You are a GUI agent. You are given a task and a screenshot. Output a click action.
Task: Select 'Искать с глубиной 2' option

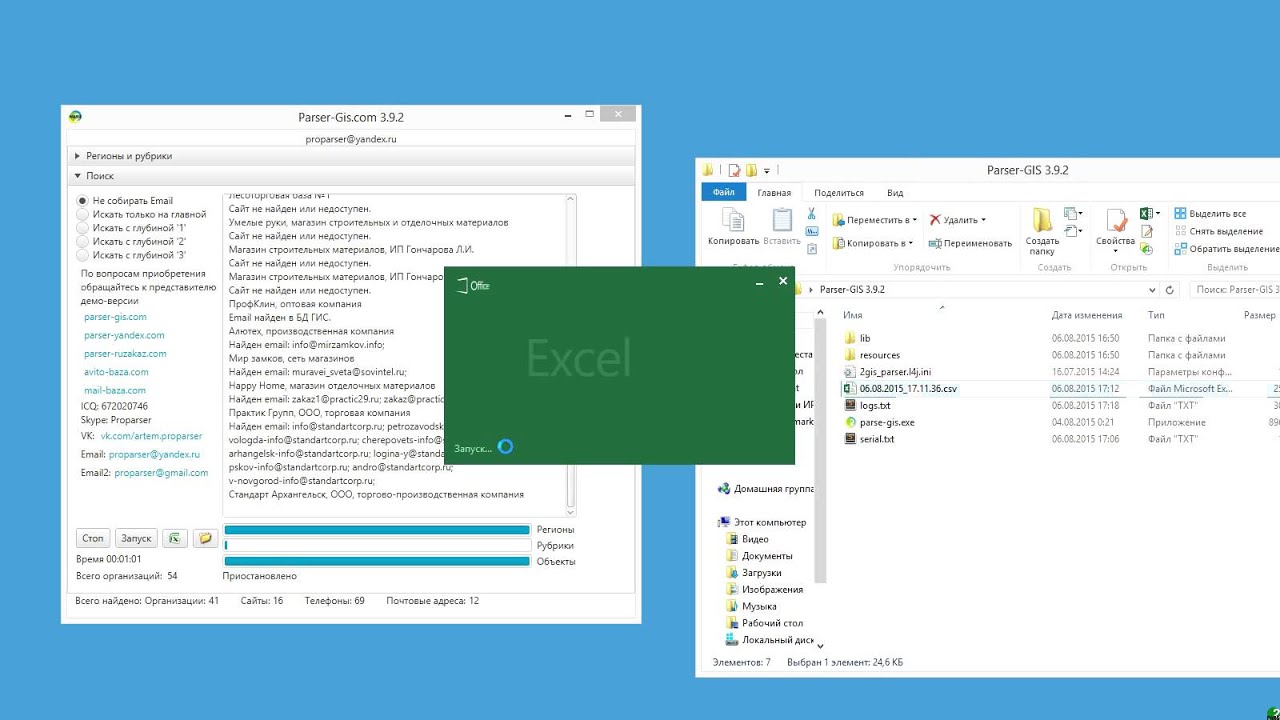[83, 241]
